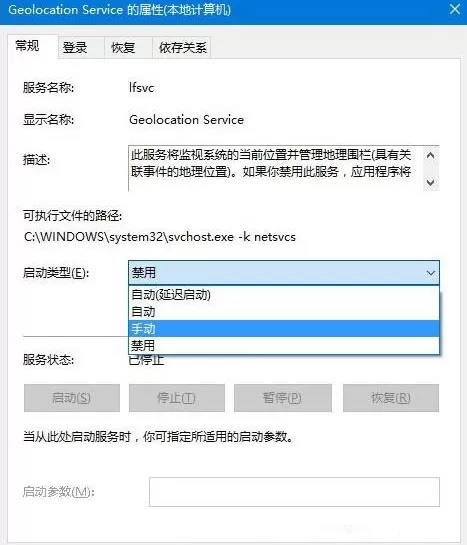Click the 暂停(P) service button

[282, 398]
